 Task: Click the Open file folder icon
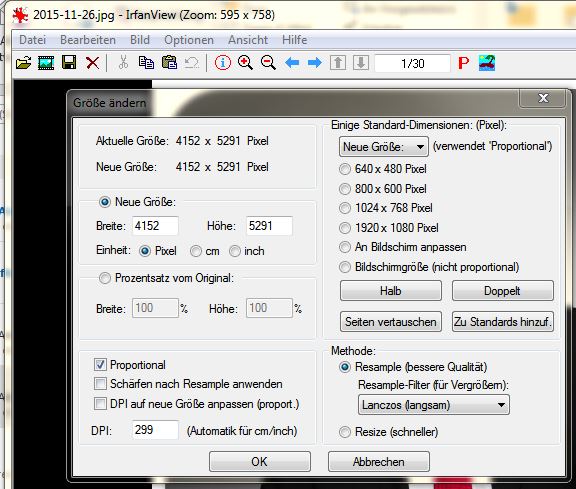24,63
